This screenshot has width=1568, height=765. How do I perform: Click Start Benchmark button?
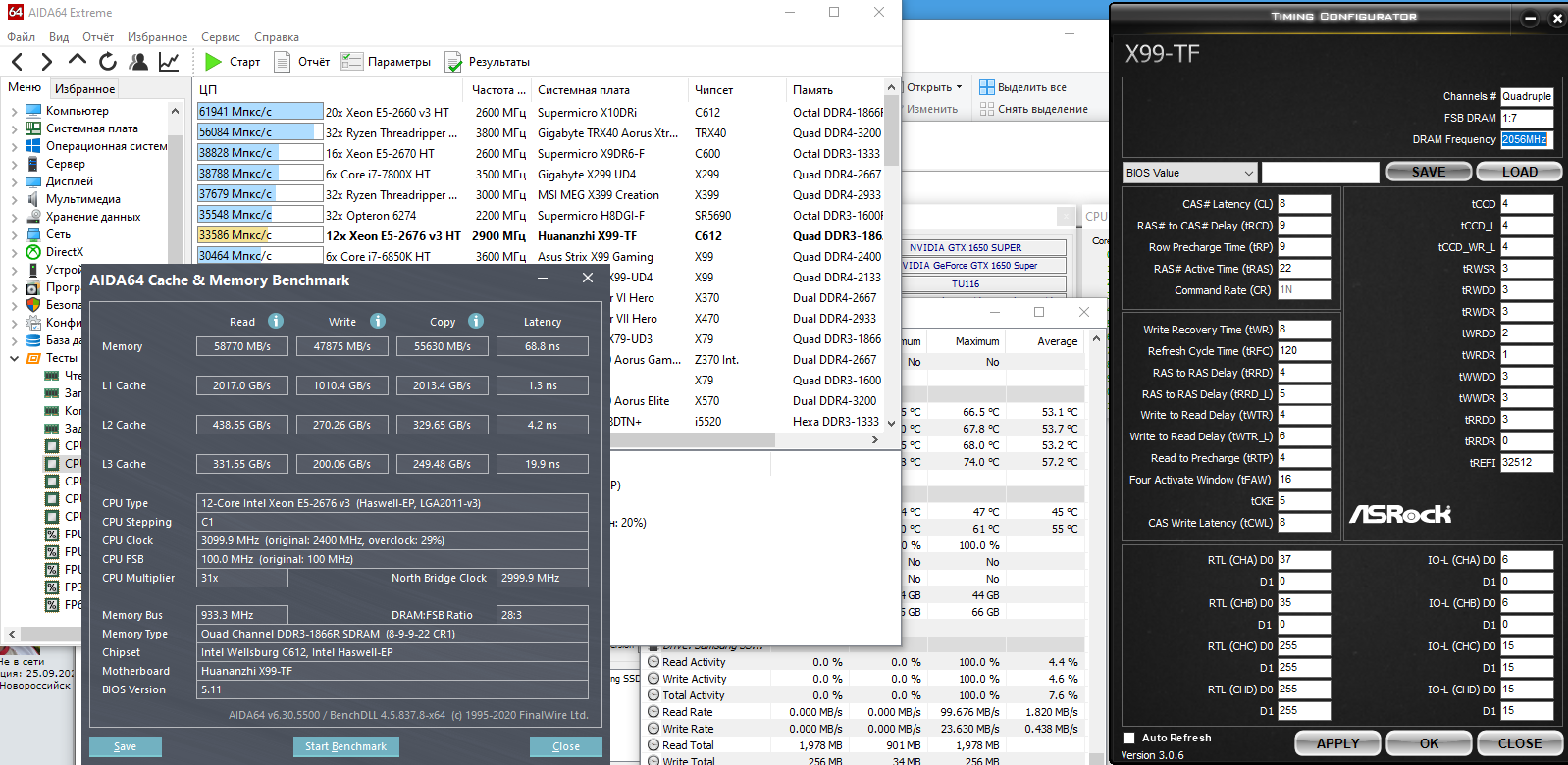click(345, 746)
